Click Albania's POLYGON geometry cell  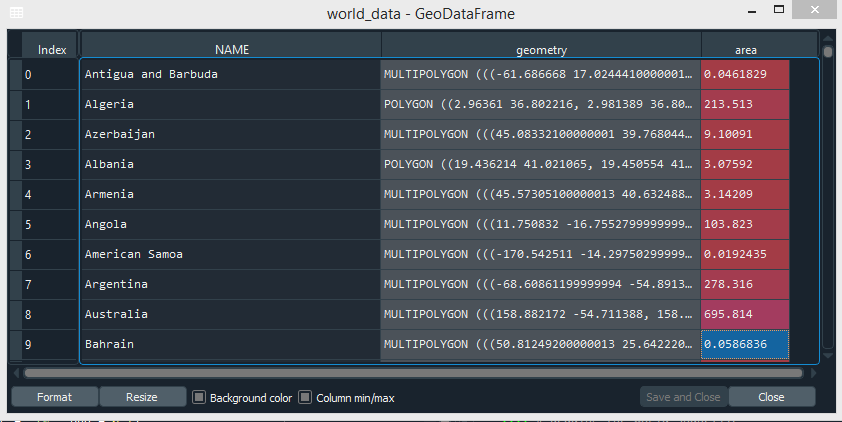(540, 164)
